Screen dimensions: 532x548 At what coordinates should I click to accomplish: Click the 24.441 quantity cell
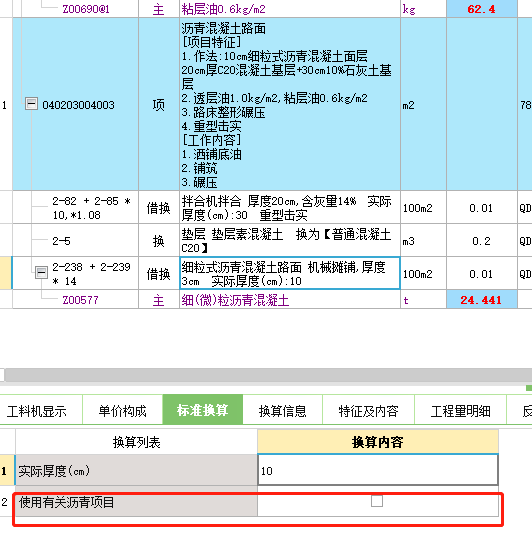[x=482, y=300]
